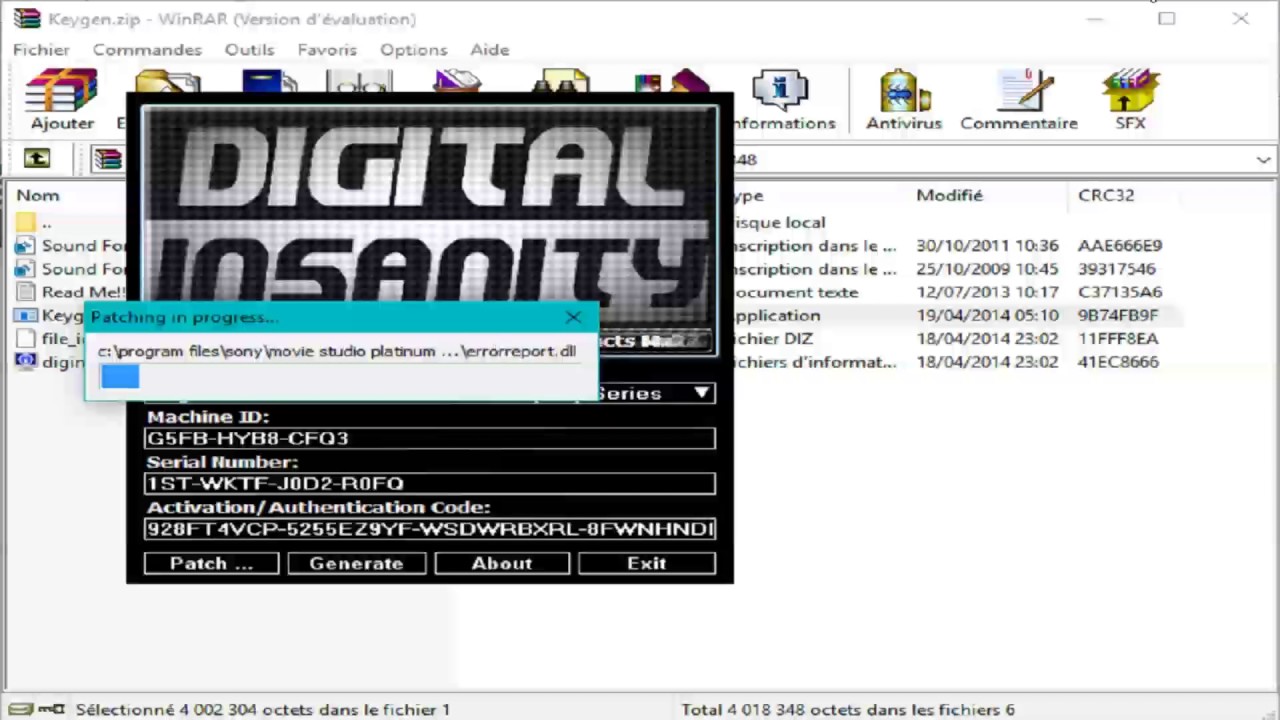Close the Patching in progress dialog
The image size is (1280, 720).
pyautogui.click(x=573, y=317)
